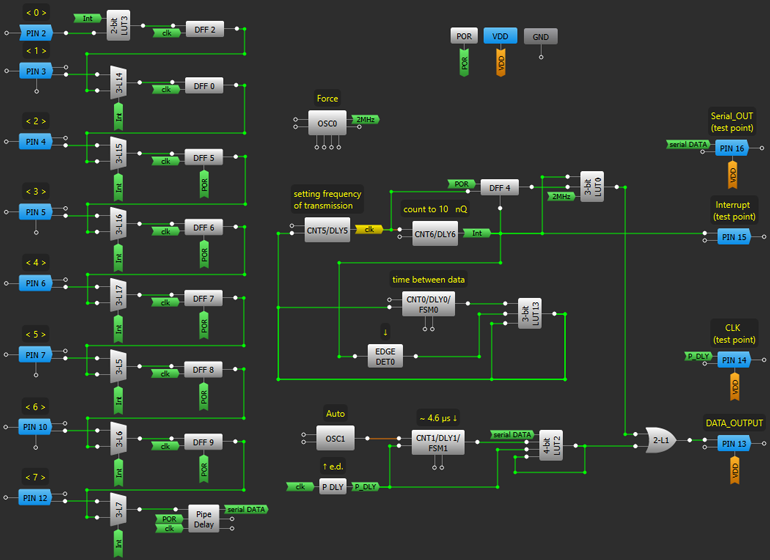Click the EDGE DET0 block

tap(385, 355)
